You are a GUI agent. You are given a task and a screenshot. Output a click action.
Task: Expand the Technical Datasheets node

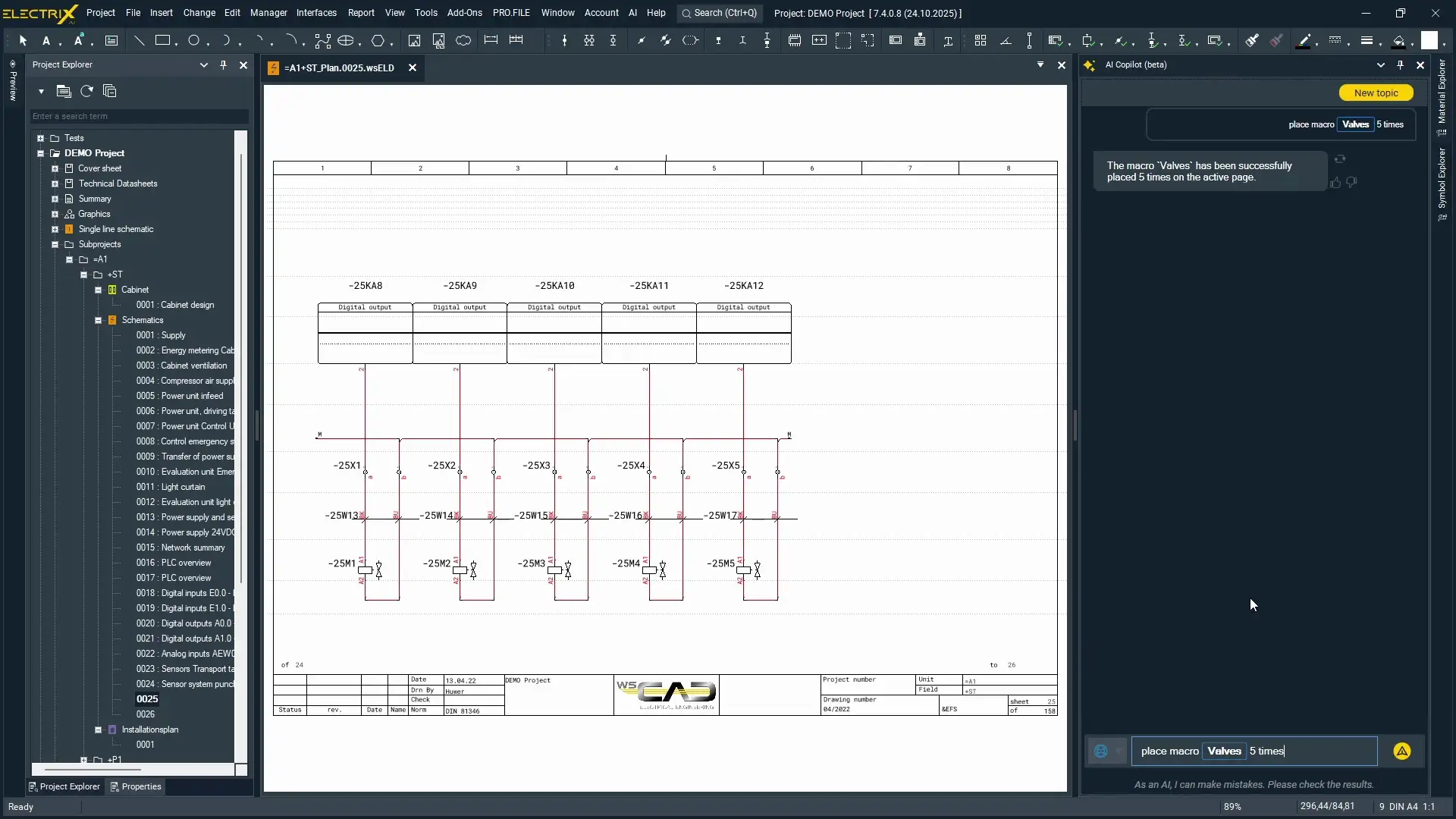pos(55,184)
